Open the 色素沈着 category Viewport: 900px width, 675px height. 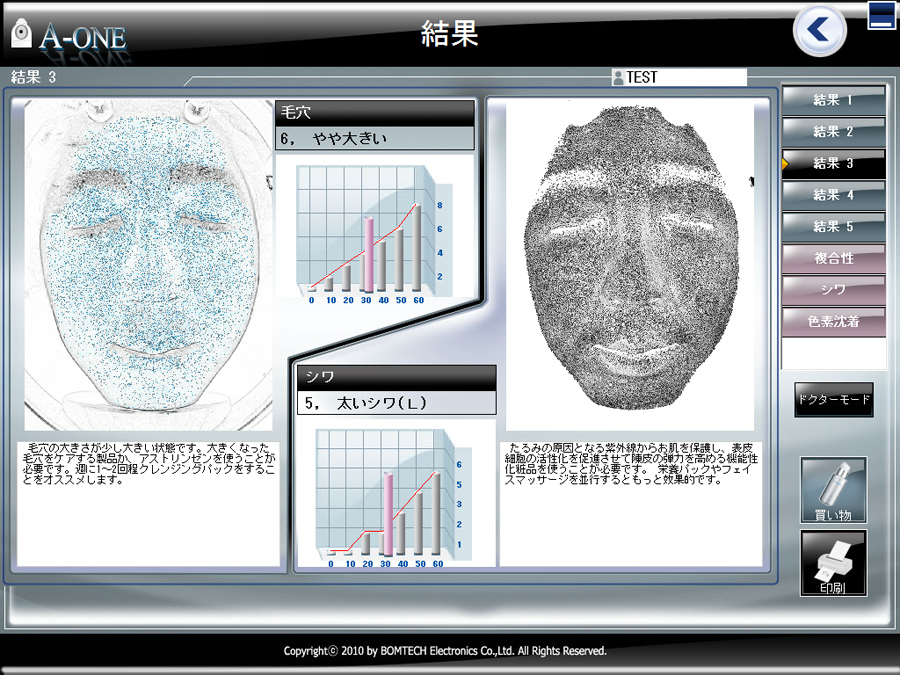click(x=833, y=322)
